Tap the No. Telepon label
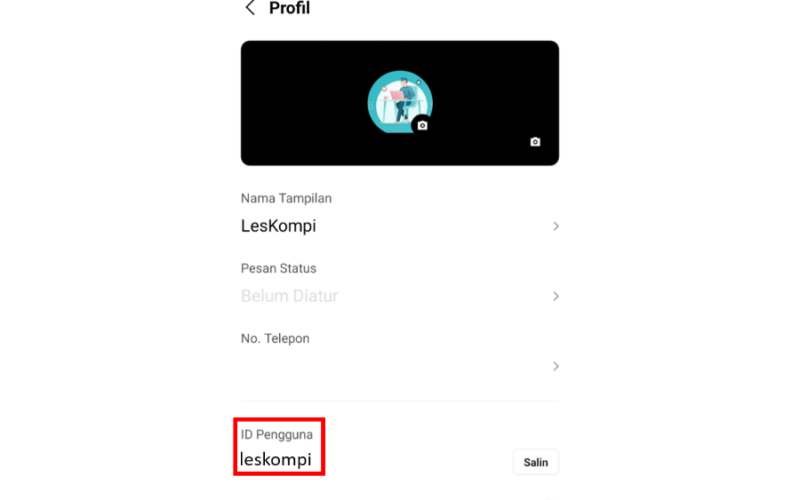 click(x=275, y=339)
